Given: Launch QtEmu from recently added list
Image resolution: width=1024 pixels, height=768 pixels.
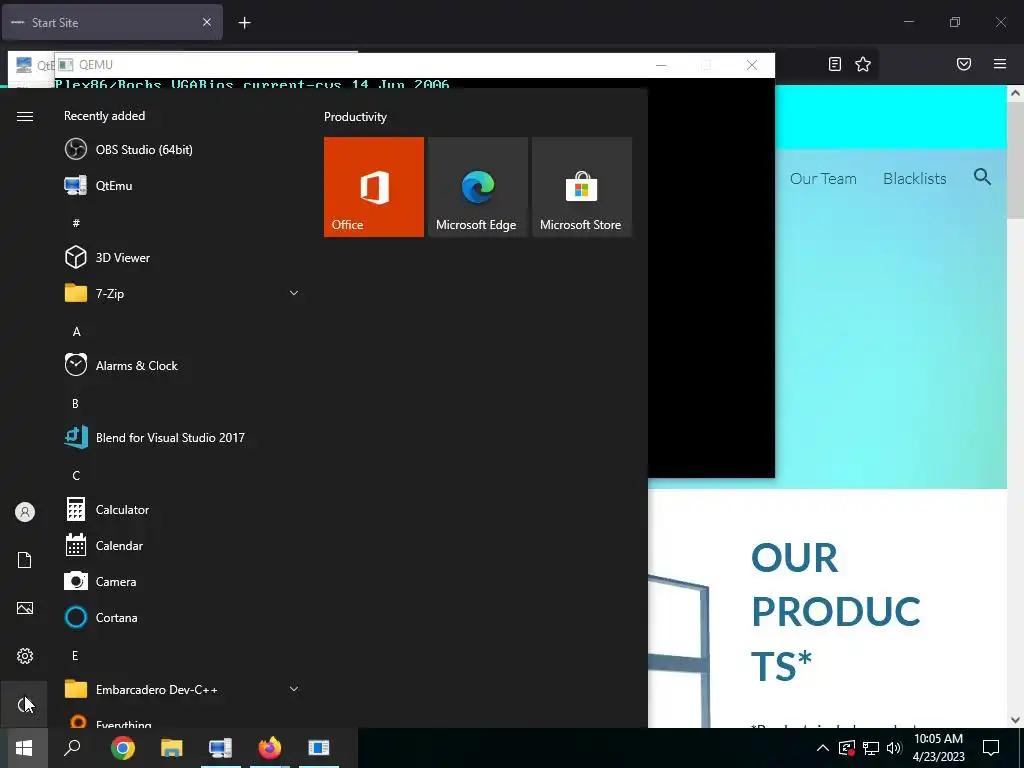Looking at the screenshot, I should (182, 185).
